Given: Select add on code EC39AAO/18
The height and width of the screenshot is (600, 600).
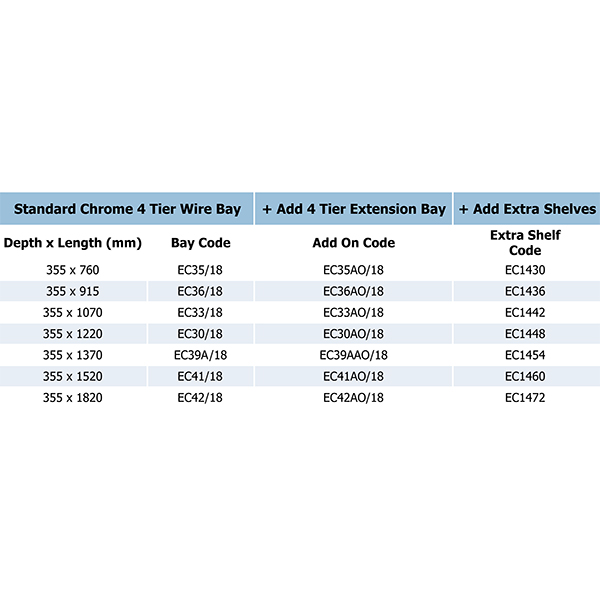Looking at the screenshot, I should tap(353, 355).
